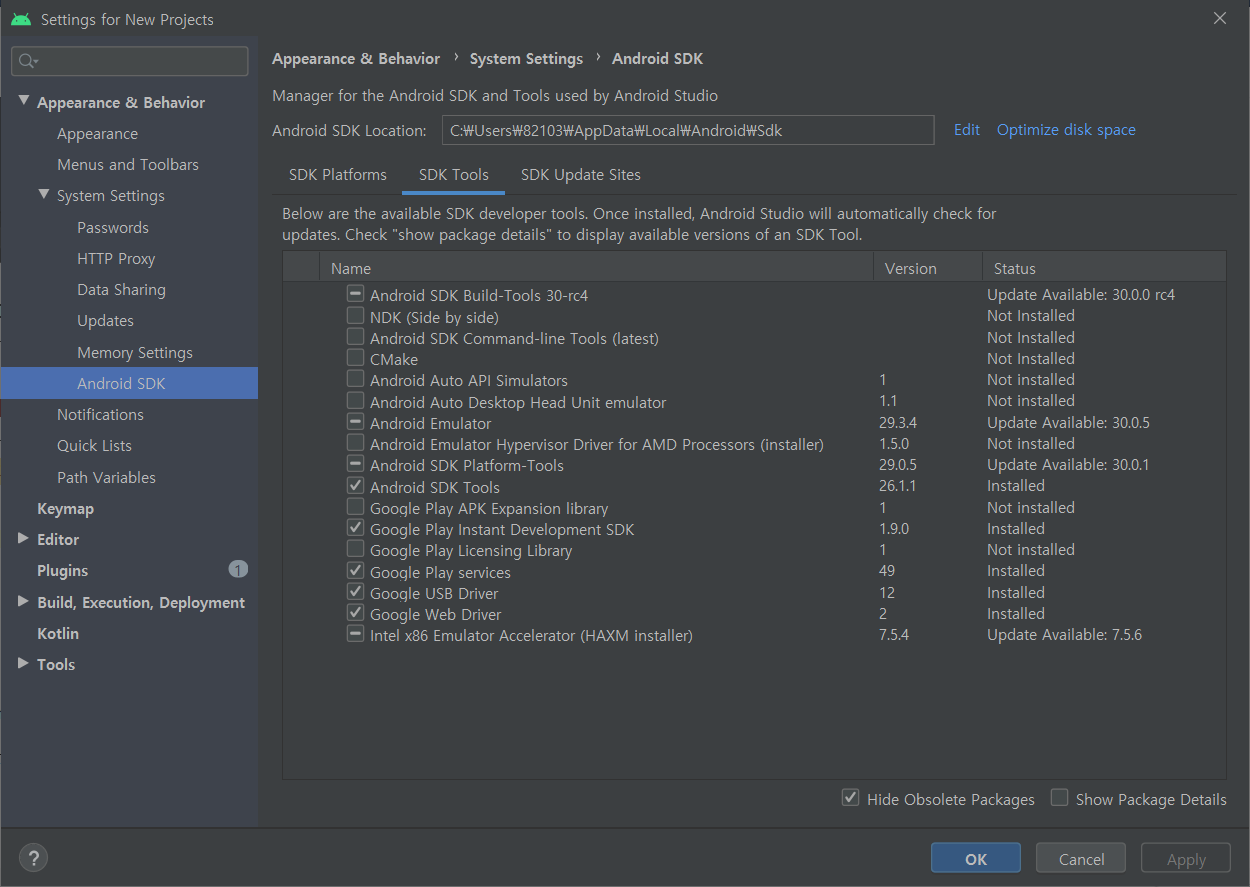Click version value "26.1.1"
Screen dimensions: 1250x887
click(898, 486)
